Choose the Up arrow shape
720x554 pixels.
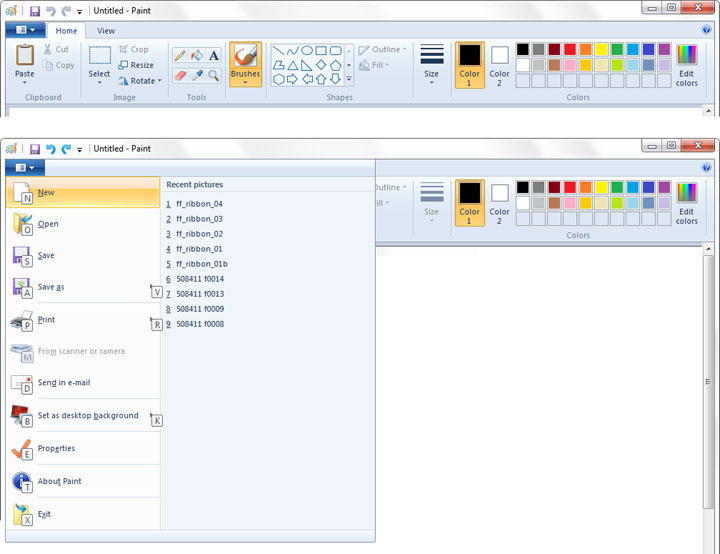click(321, 79)
